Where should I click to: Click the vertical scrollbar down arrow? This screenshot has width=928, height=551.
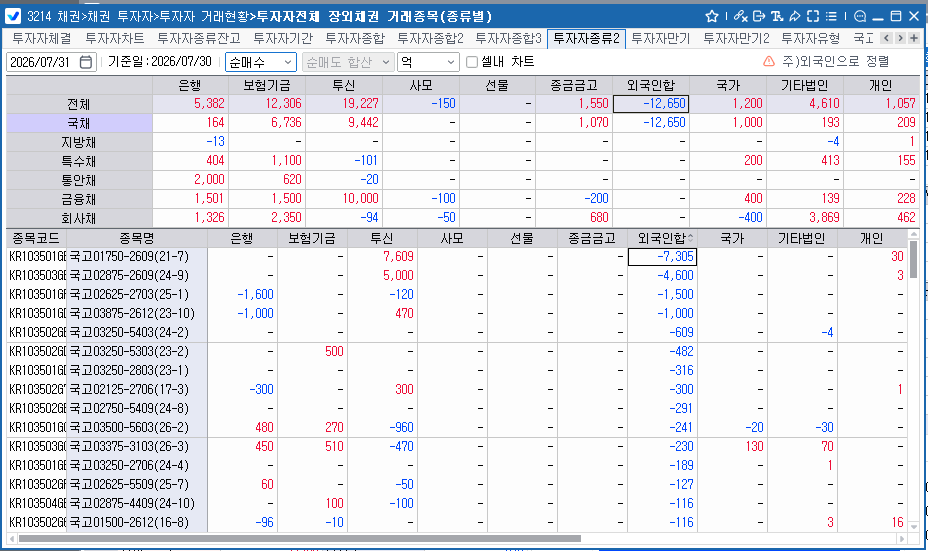pyautogui.click(x=914, y=526)
